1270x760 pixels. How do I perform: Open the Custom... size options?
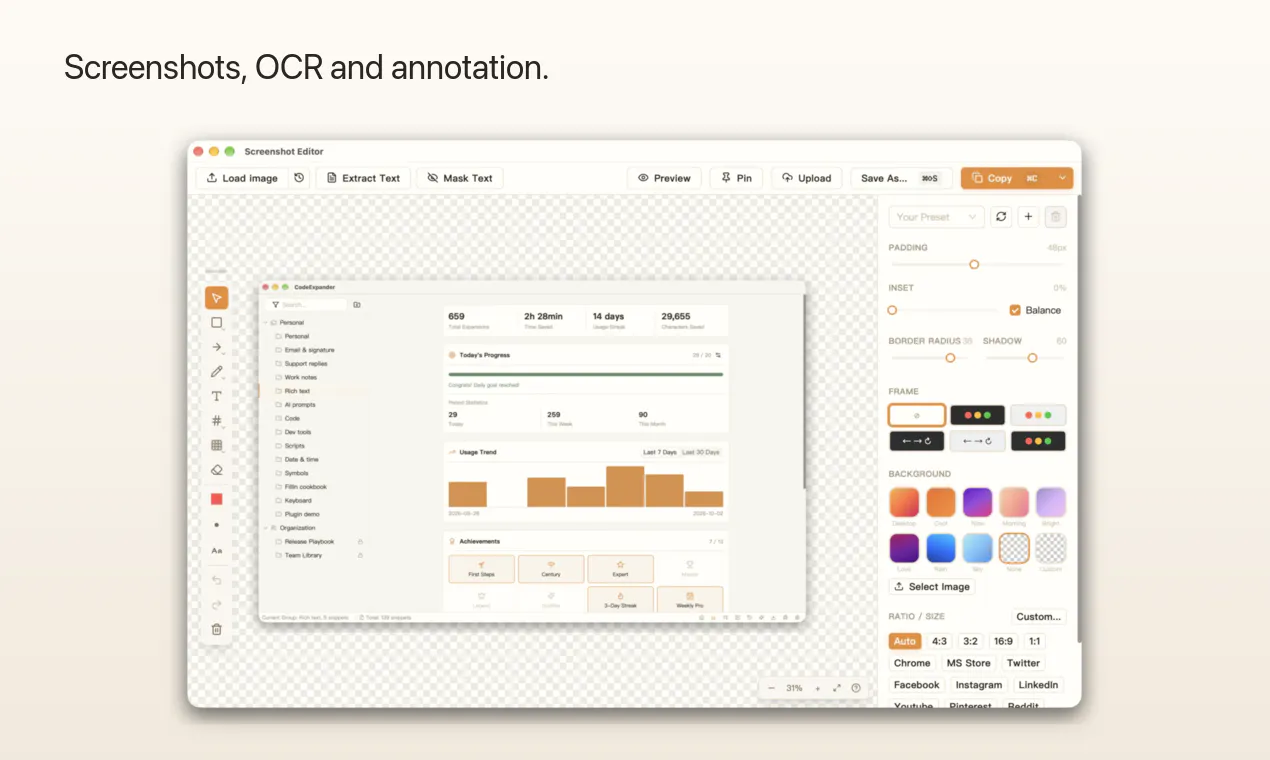pyautogui.click(x=1039, y=617)
